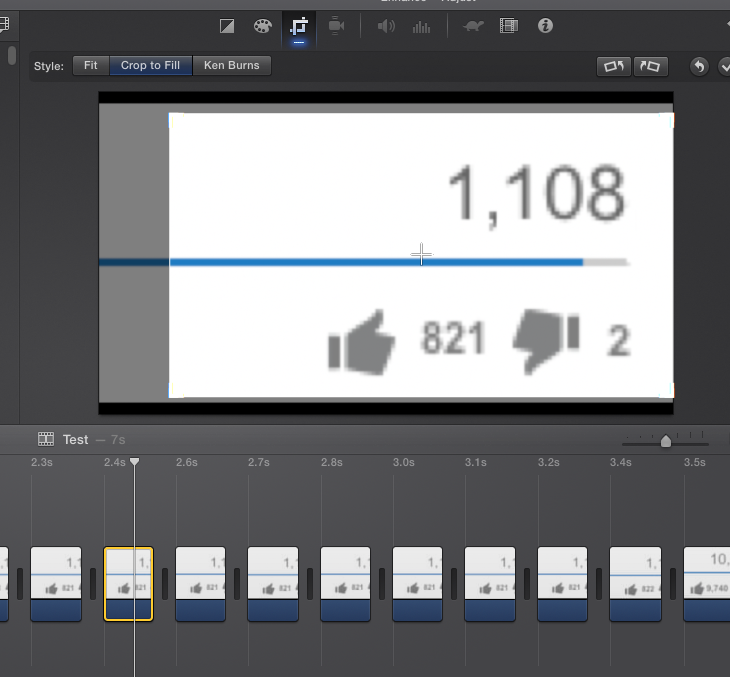Image resolution: width=730 pixels, height=677 pixels.
Task: Click the bottom-right crop corner handle
Action: click(667, 391)
